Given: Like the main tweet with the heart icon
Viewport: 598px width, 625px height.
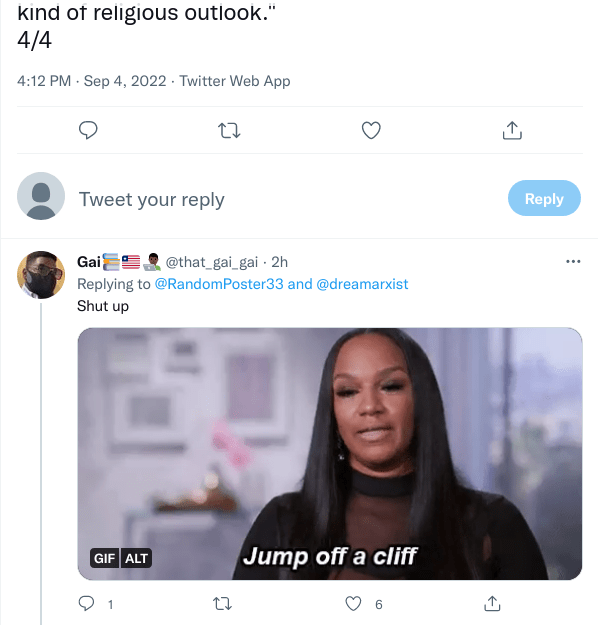Looking at the screenshot, I should pos(371,130).
